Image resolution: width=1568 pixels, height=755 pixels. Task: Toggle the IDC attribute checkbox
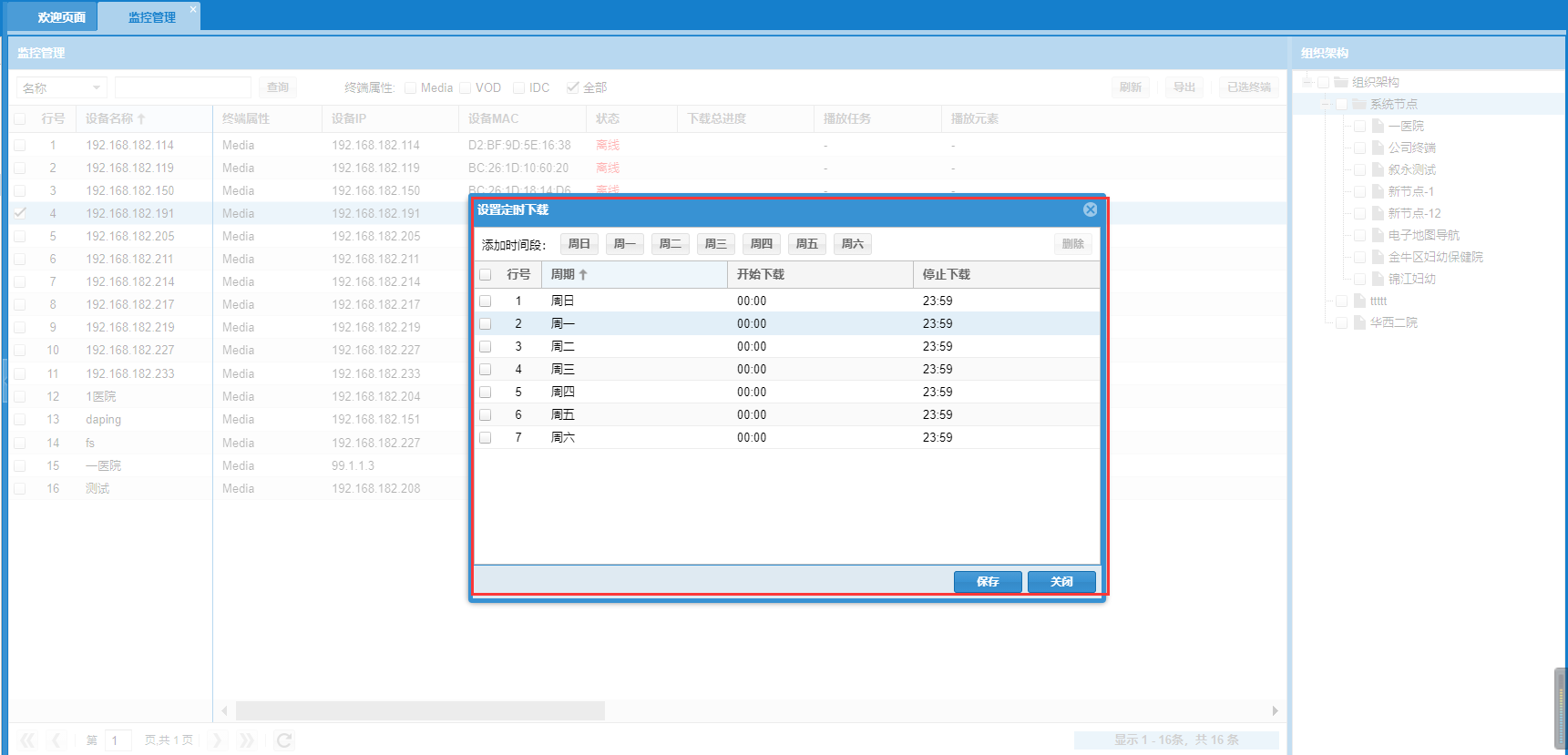(519, 87)
